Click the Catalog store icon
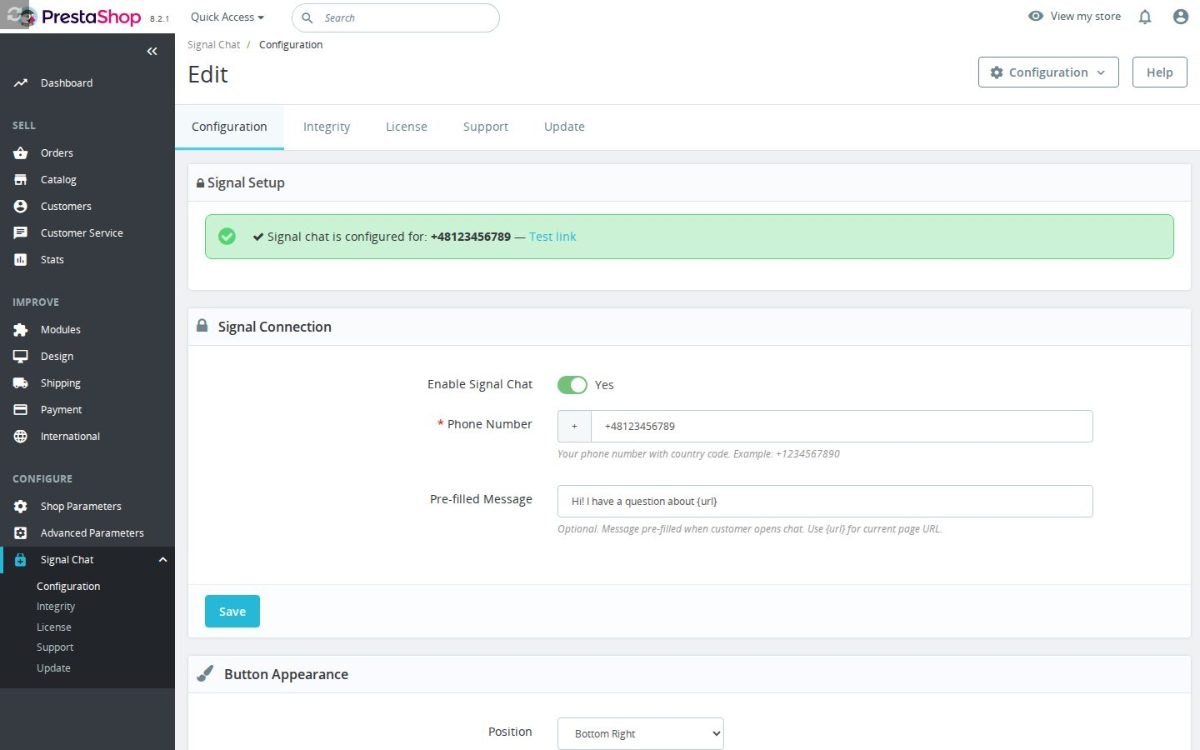Screen dimensions: 1200x750 click(20, 180)
